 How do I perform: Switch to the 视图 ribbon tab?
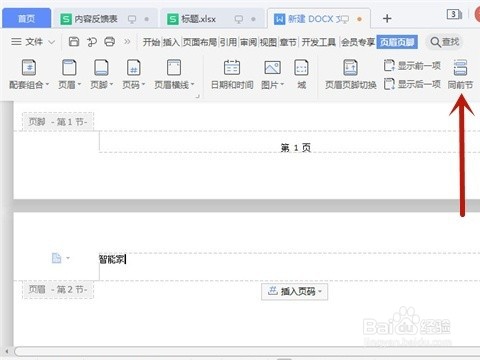click(268, 42)
